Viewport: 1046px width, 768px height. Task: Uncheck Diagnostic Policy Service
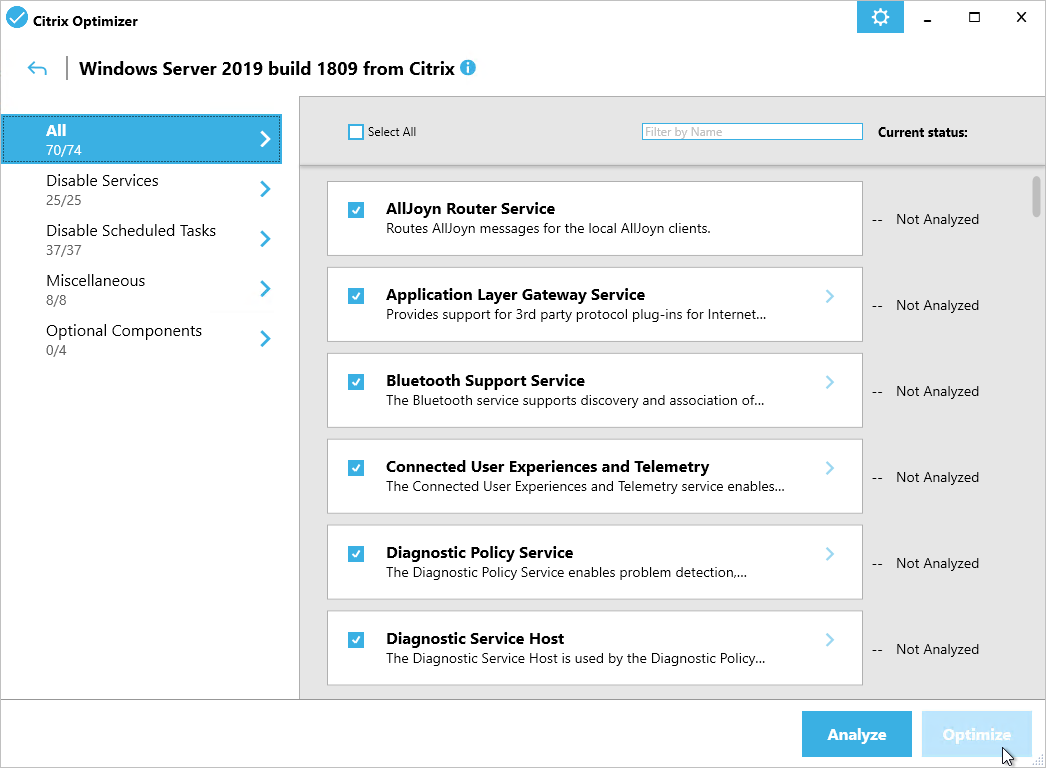(356, 554)
